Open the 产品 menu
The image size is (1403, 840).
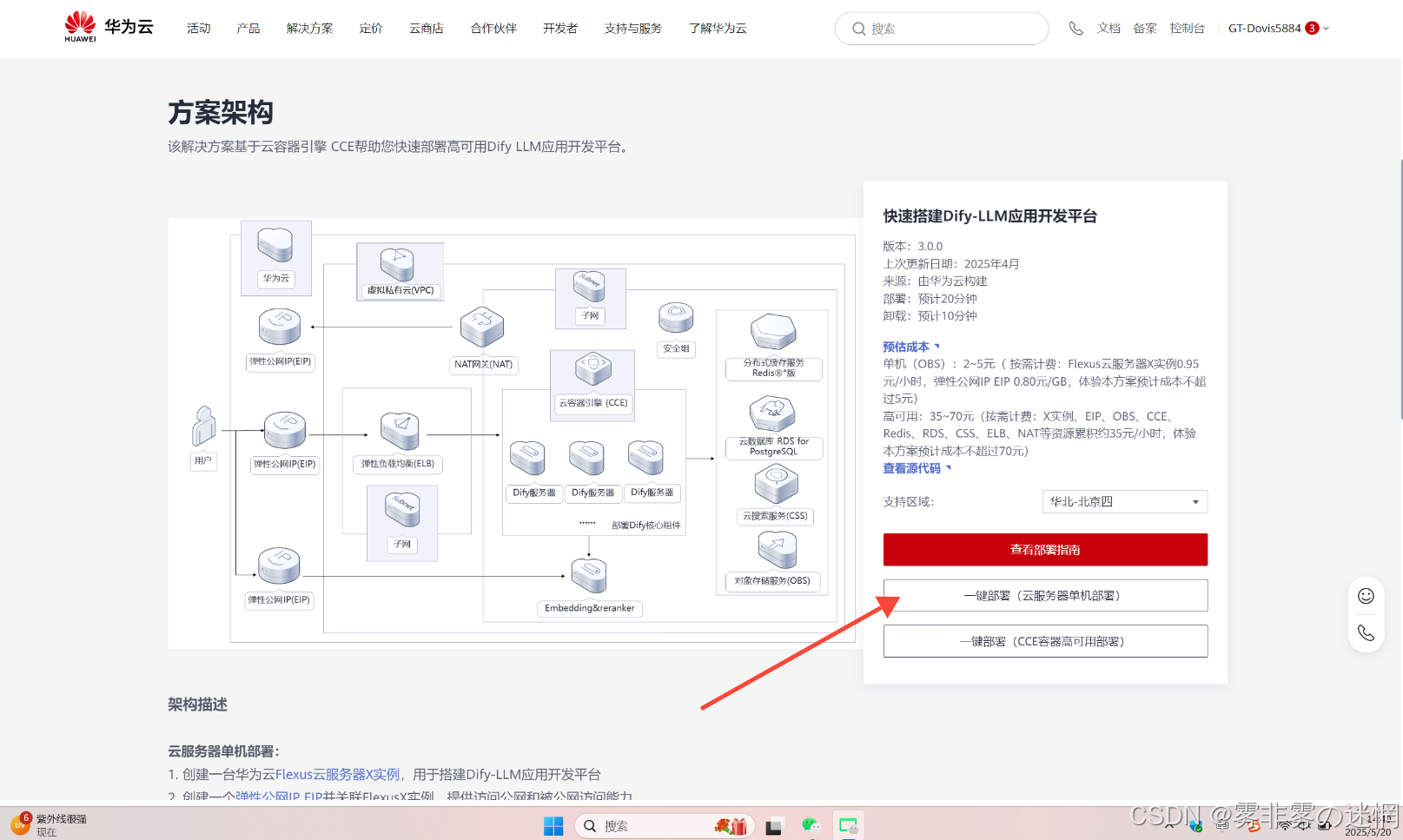248,28
